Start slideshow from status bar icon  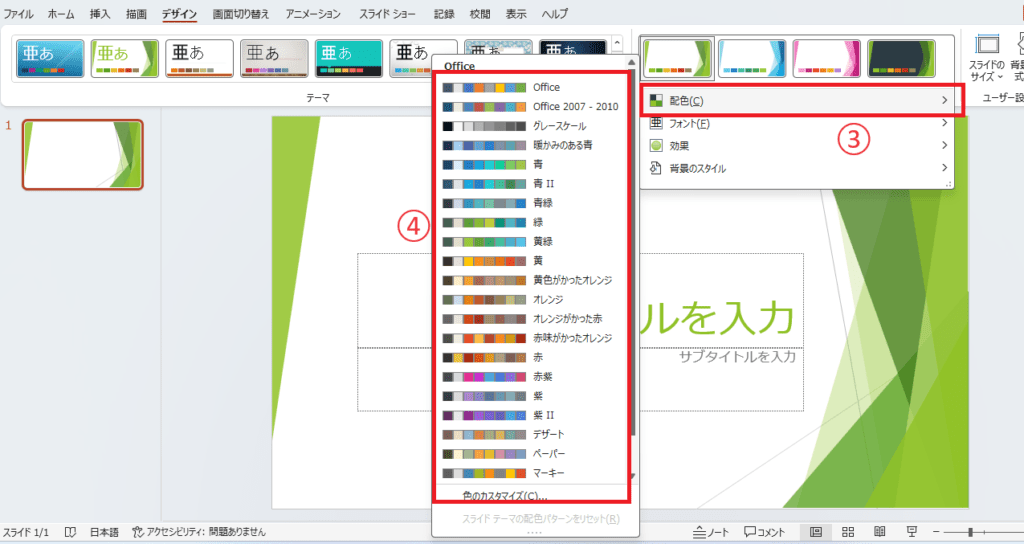pyautogui.click(x=912, y=532)
